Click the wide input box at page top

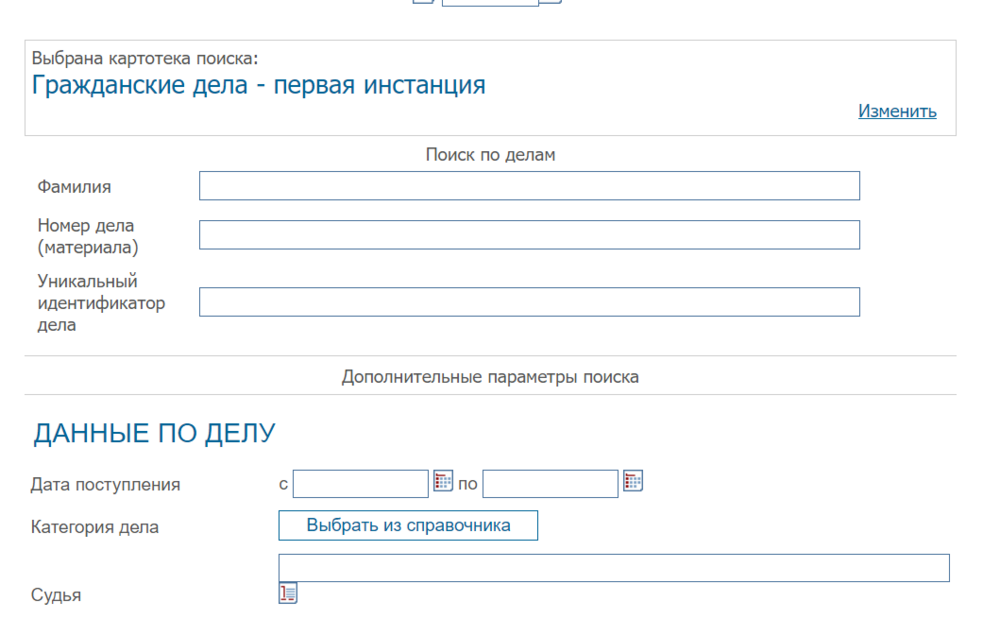tap(489, 2)
